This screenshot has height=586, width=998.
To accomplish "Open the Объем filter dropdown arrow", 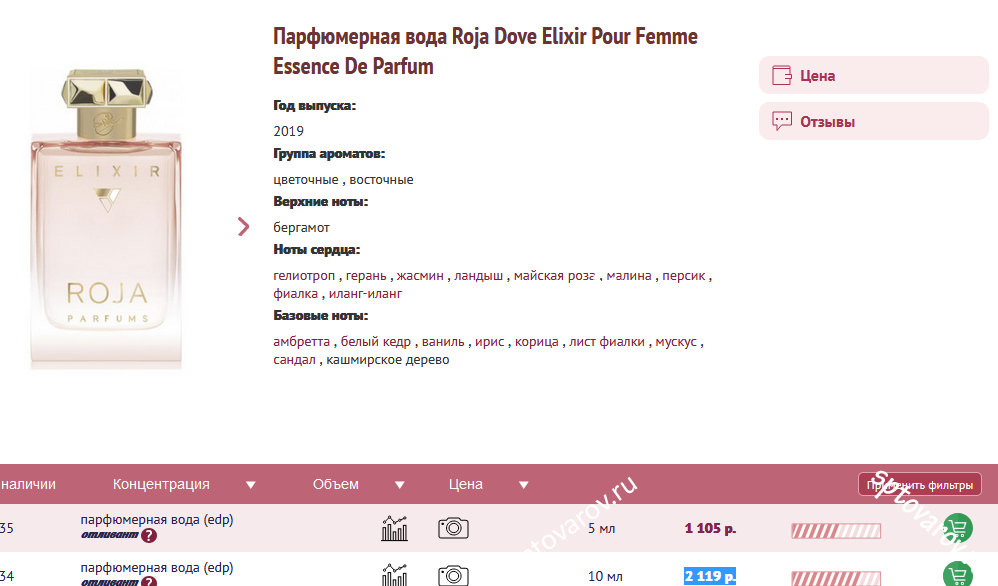I will coord(400,485).
